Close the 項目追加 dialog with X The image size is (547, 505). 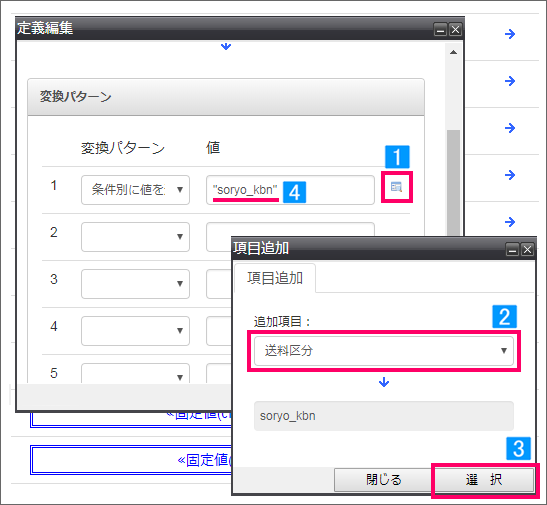527,250
